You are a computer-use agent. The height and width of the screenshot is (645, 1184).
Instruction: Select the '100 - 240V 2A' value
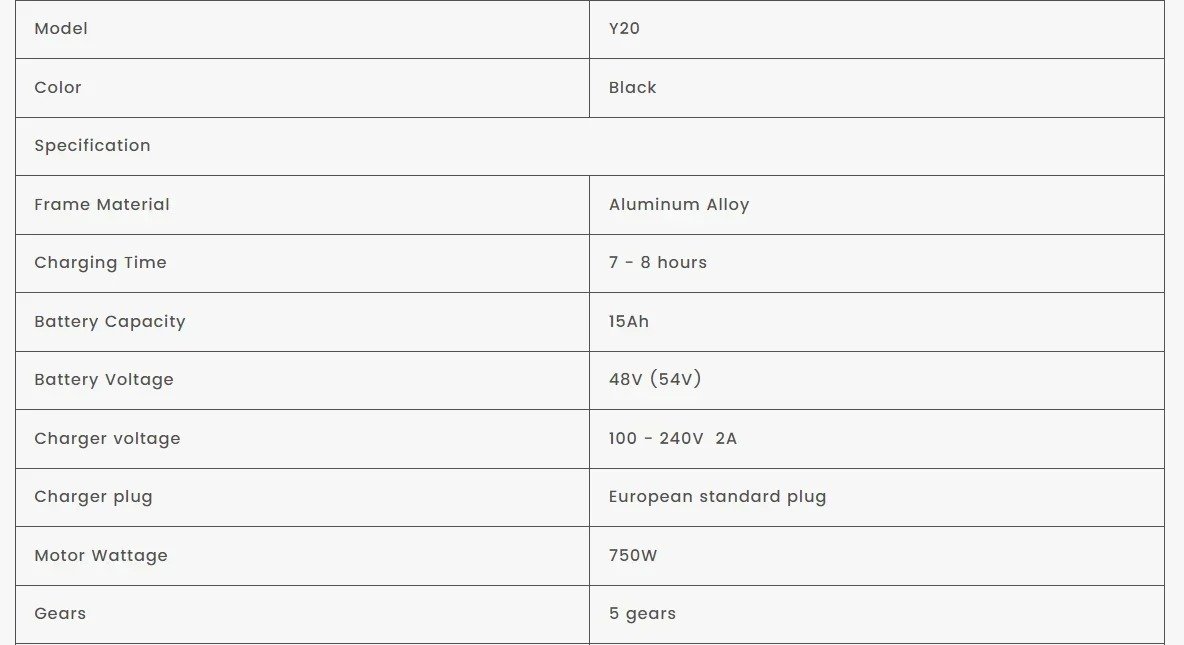pyautogui.click(x=673, y=439)
